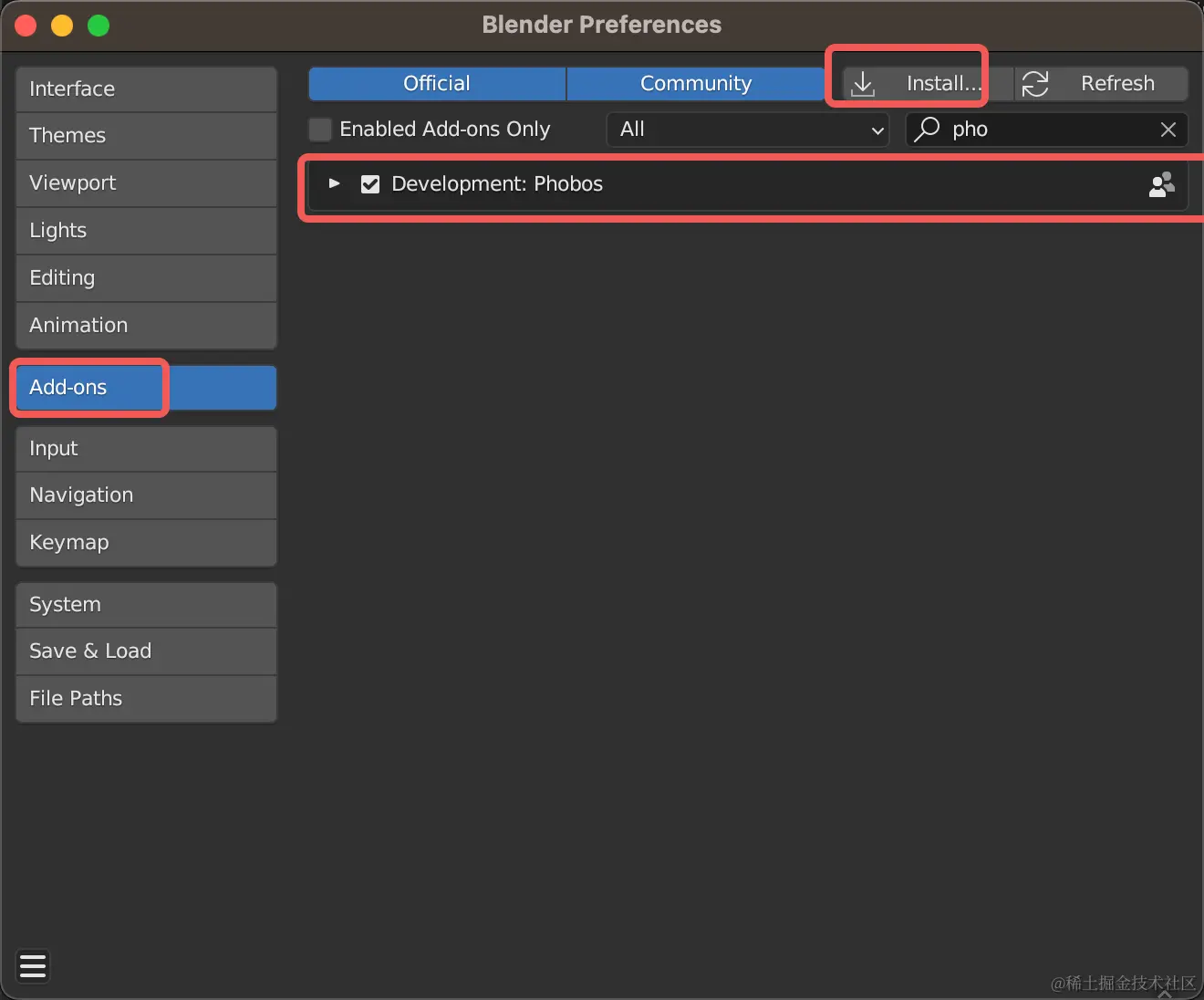The image size is (1204, 1000).
Task: Expand the Development: Phobos add-on details
Action: pos(334,184)
